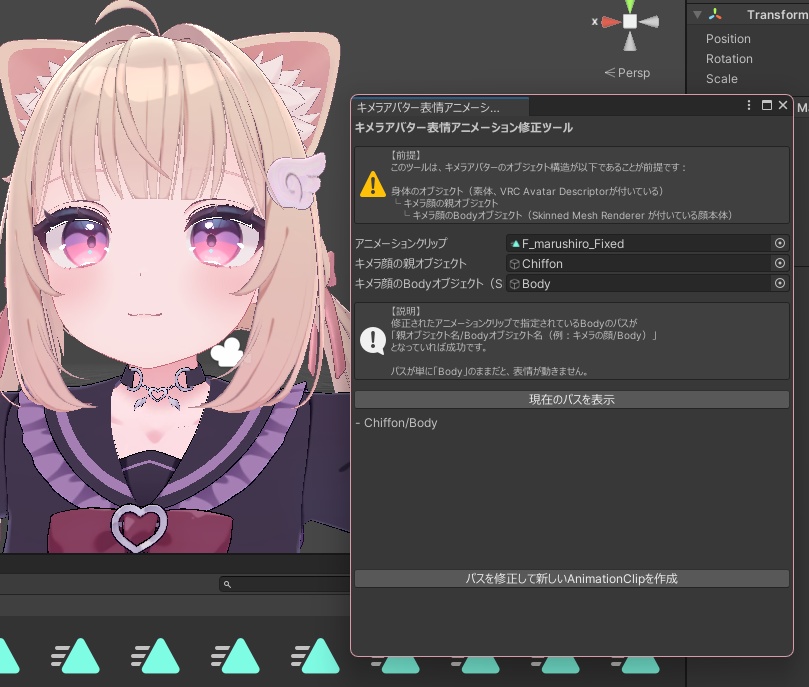Open object picker for アニメーションクリップ field
Image resolution: width=809 pixels, height=687 pixels.
[780, 243]
